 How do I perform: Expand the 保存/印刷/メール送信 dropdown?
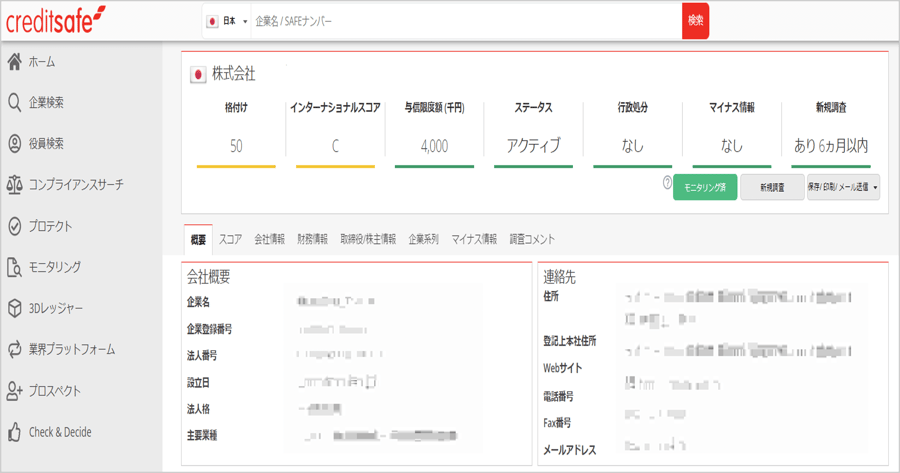[x=843, y=187]
